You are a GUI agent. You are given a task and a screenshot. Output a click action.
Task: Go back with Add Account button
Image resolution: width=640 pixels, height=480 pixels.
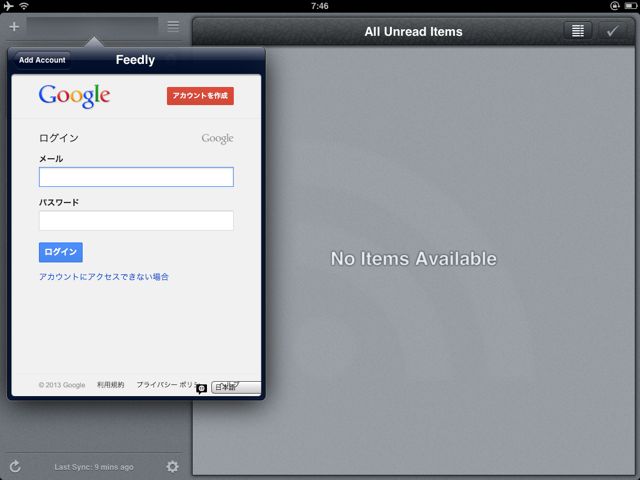[x=42, y=60]
